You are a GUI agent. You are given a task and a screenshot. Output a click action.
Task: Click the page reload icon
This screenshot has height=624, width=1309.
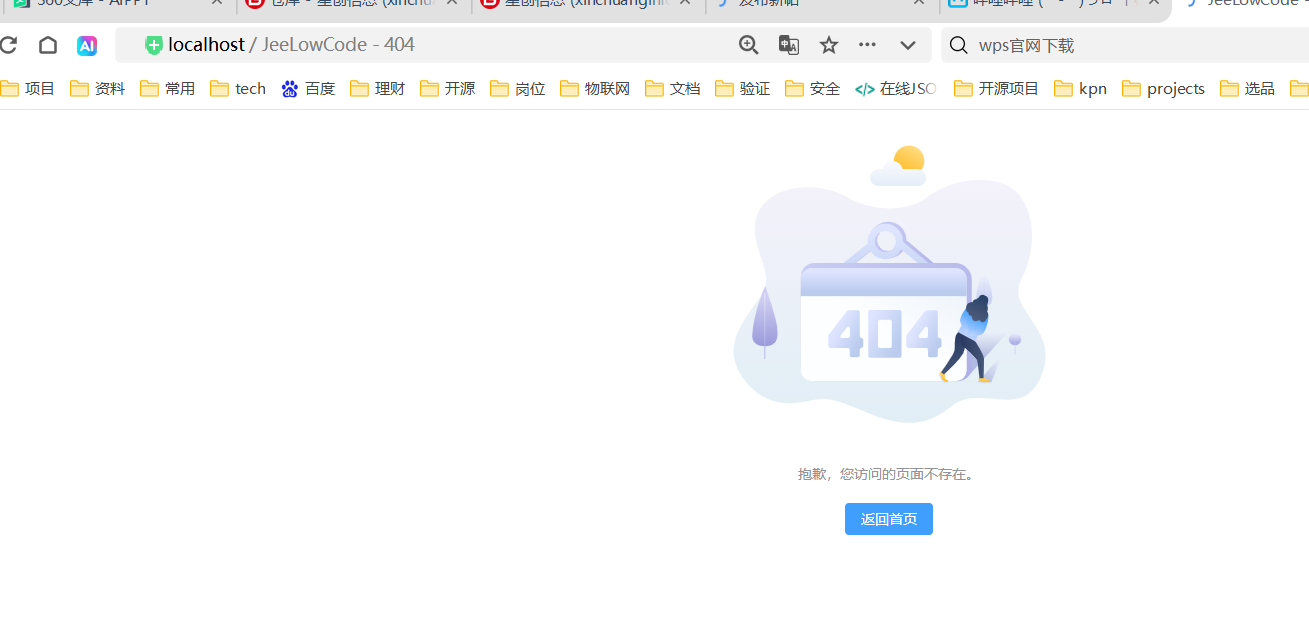pyautogui.click(x=9, y=45)
